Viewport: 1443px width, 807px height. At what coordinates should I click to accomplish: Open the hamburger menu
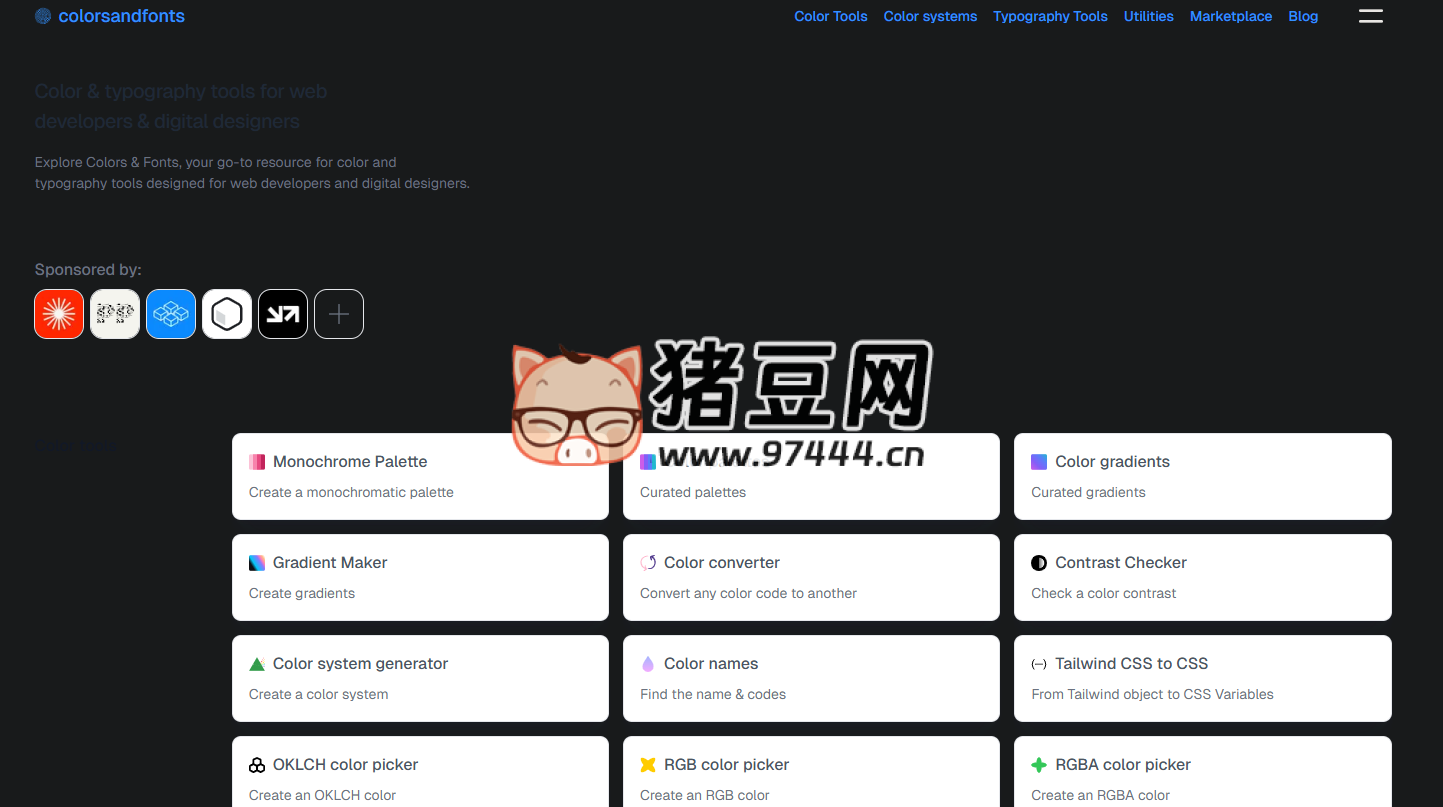1371,16
